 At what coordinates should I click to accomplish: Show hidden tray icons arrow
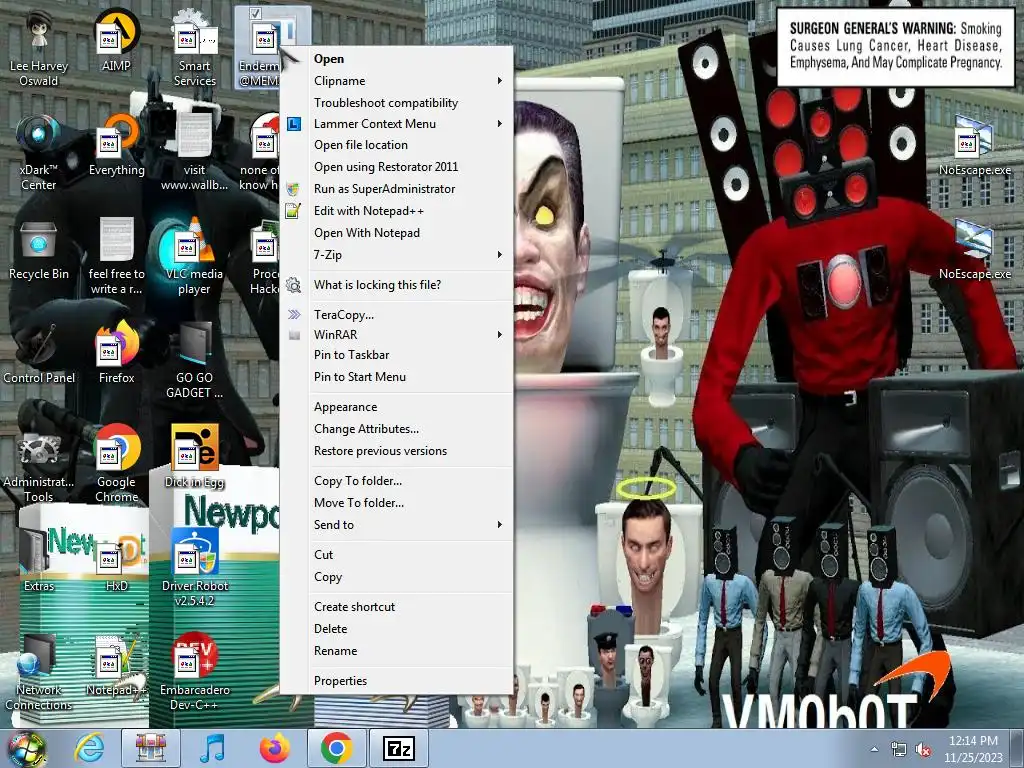tap(874, 750)
